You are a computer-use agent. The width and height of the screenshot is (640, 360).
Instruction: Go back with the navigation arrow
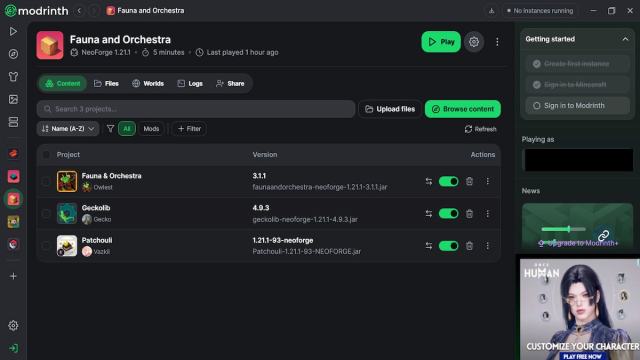[80, 11]
